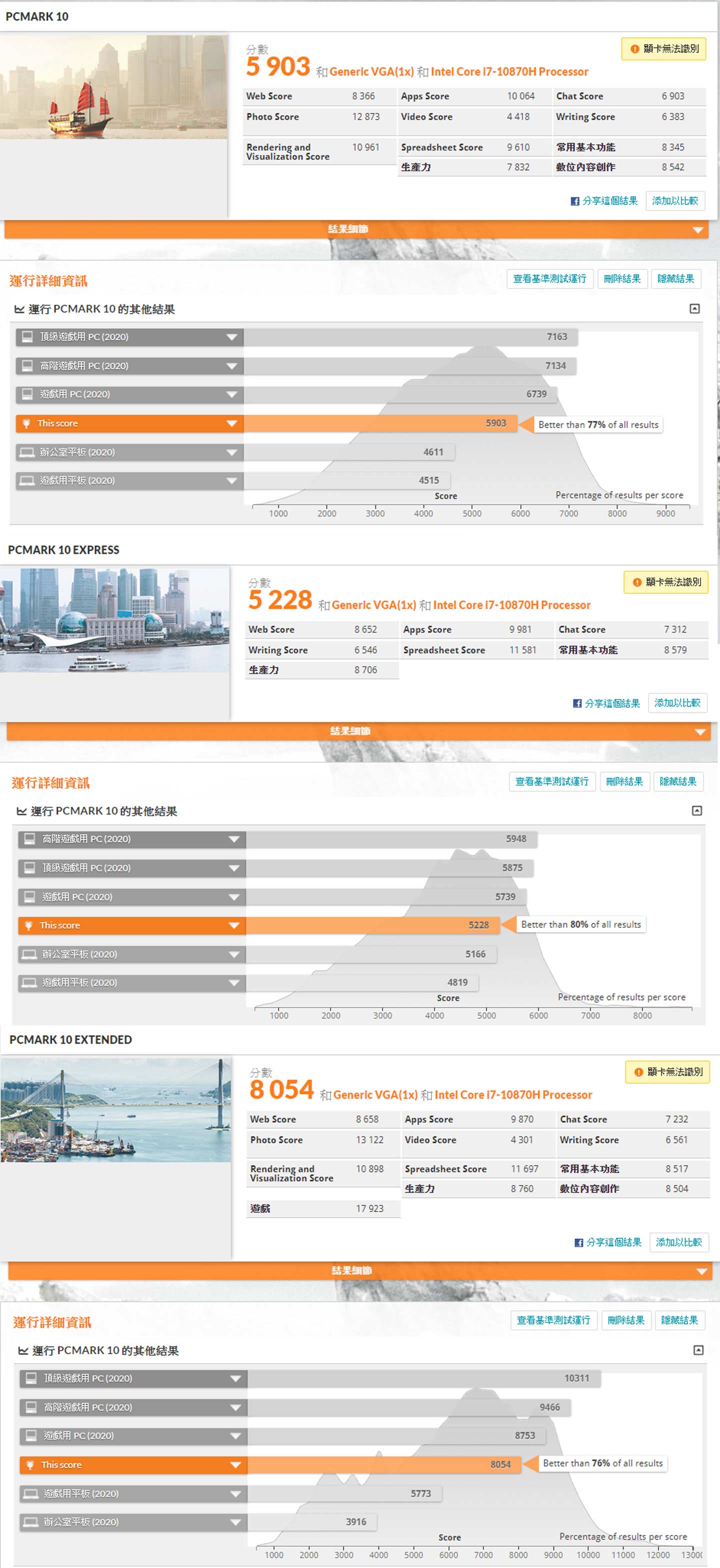Click Intel Core i7-10870H Processor link beside 8 054

point(513,1095)
